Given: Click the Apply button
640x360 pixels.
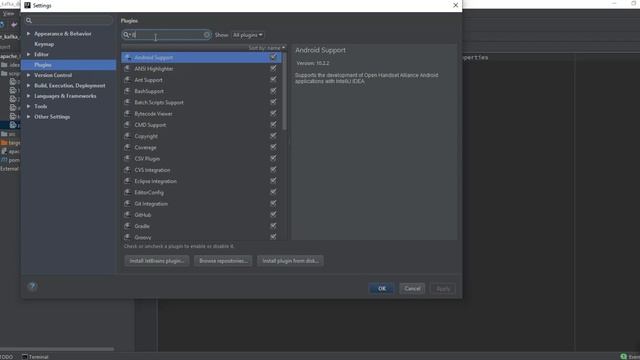Looking at the screenshot, I should point(443,289).
